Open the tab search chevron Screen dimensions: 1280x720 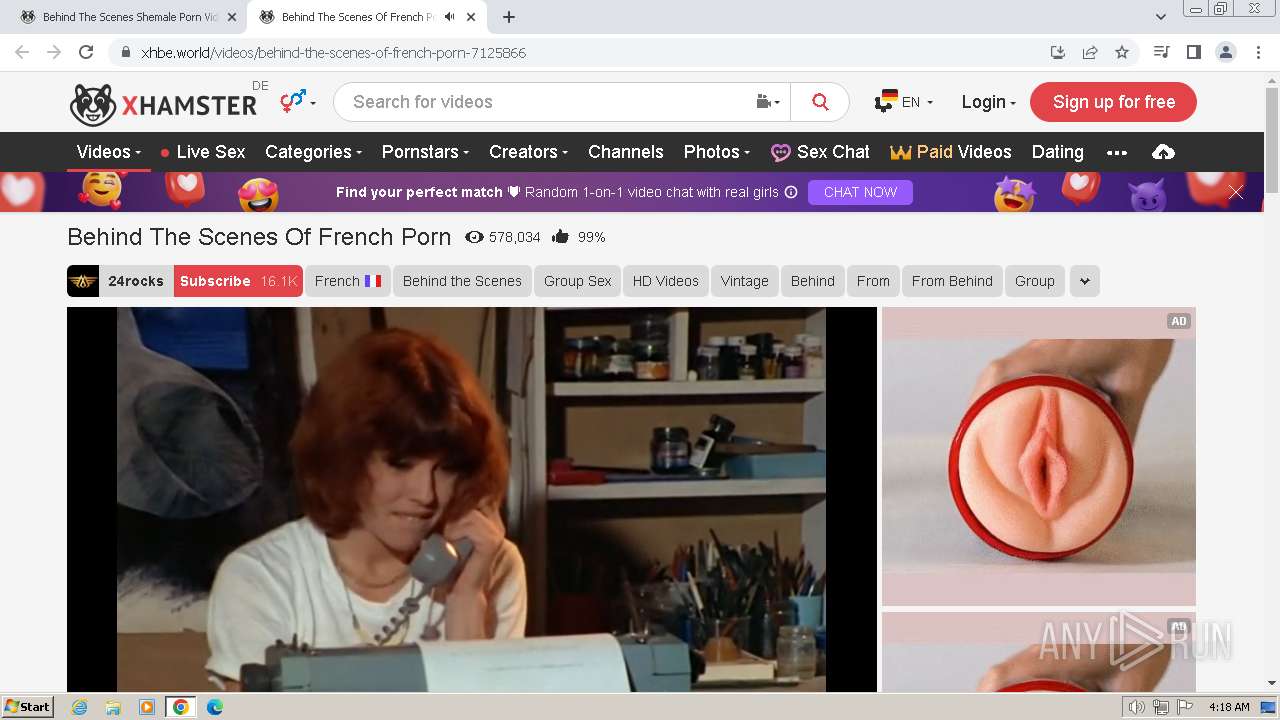point(1160,17)
